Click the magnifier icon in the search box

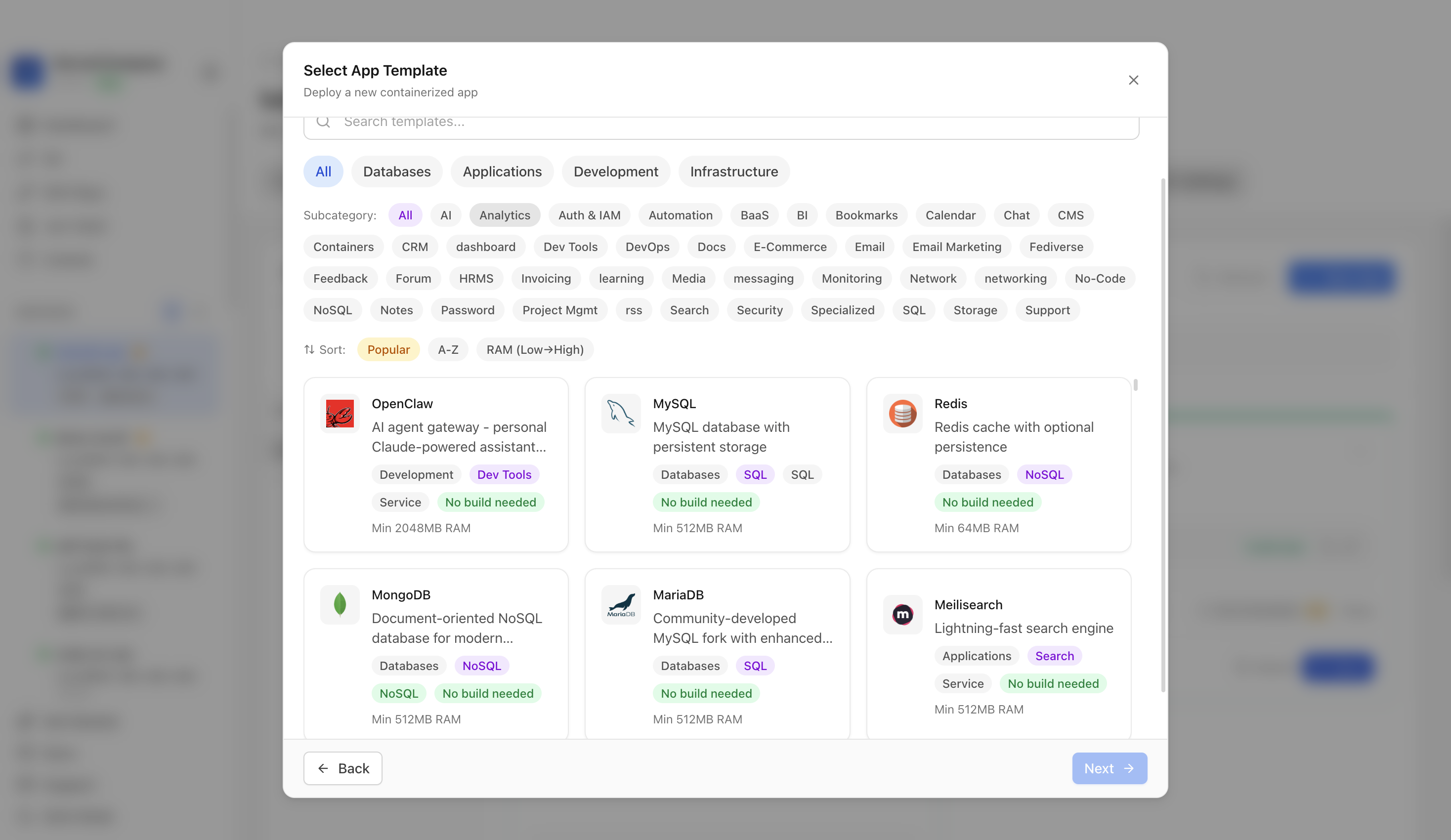pyautogui.click(x=323, y=122)
